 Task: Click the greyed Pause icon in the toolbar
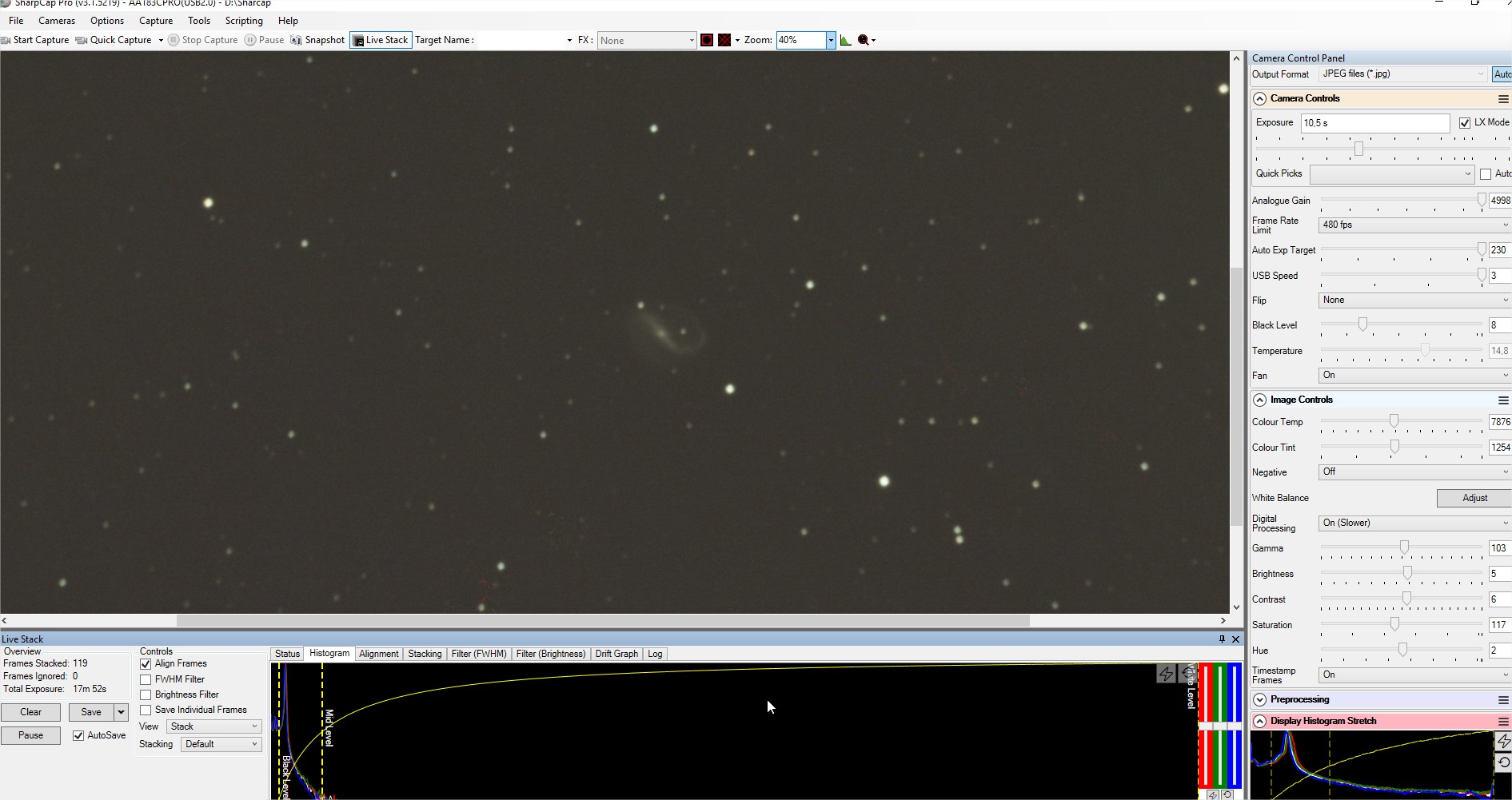pyautogui.click(x=250, y=40)
